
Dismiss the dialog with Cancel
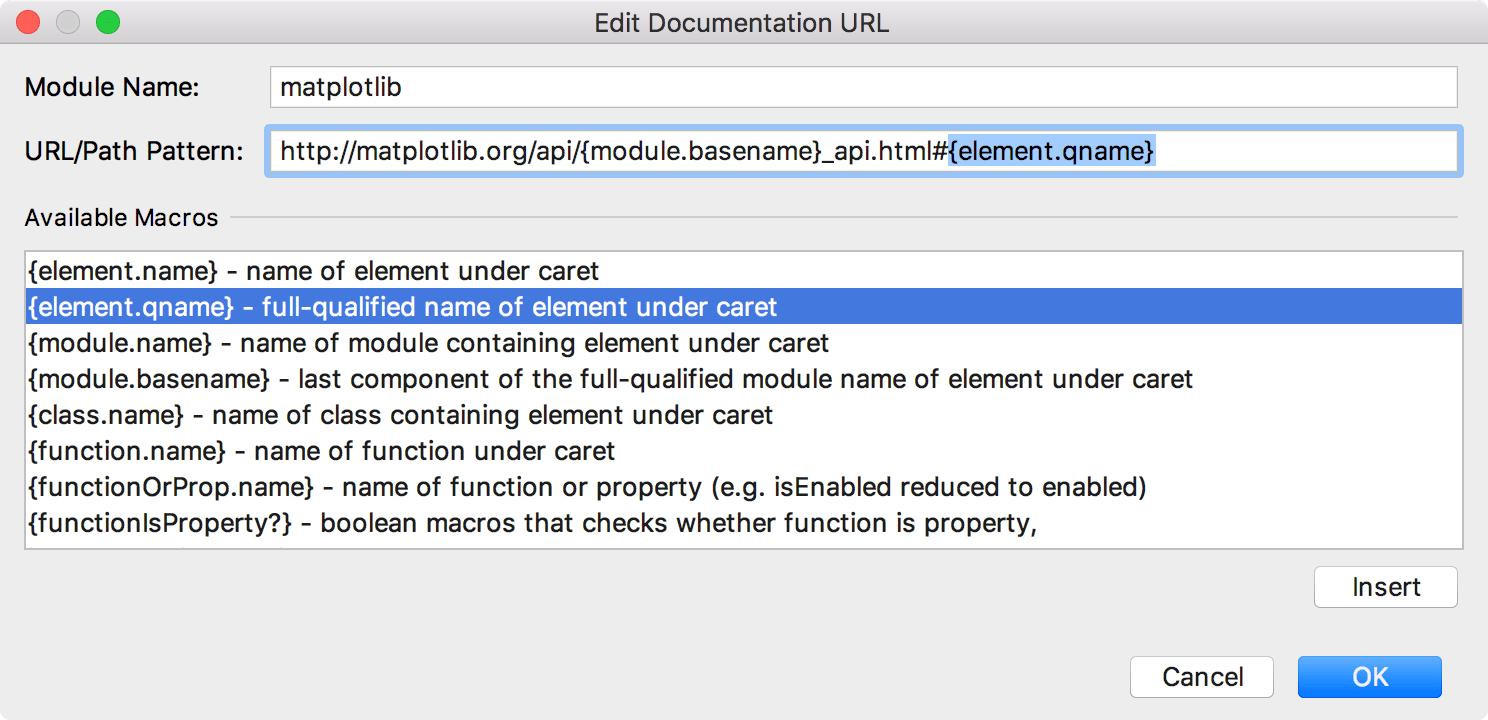(x=1202, y=677)
